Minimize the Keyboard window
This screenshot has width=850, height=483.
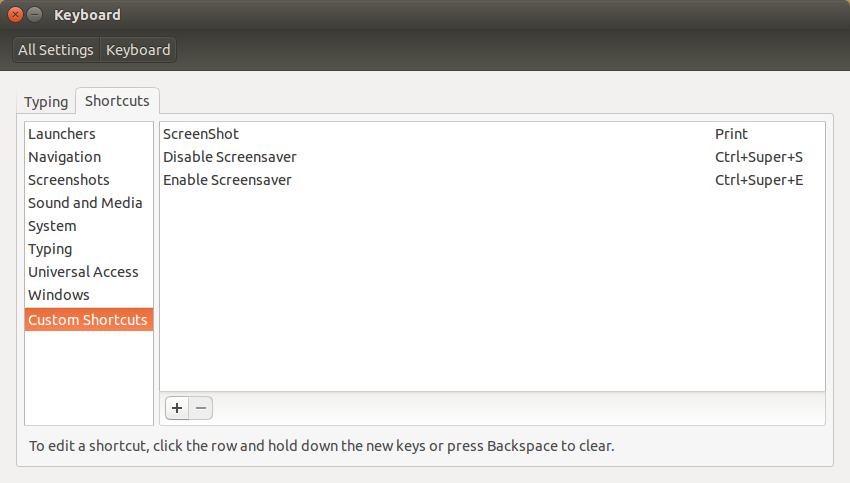click(x=35, y=15)
